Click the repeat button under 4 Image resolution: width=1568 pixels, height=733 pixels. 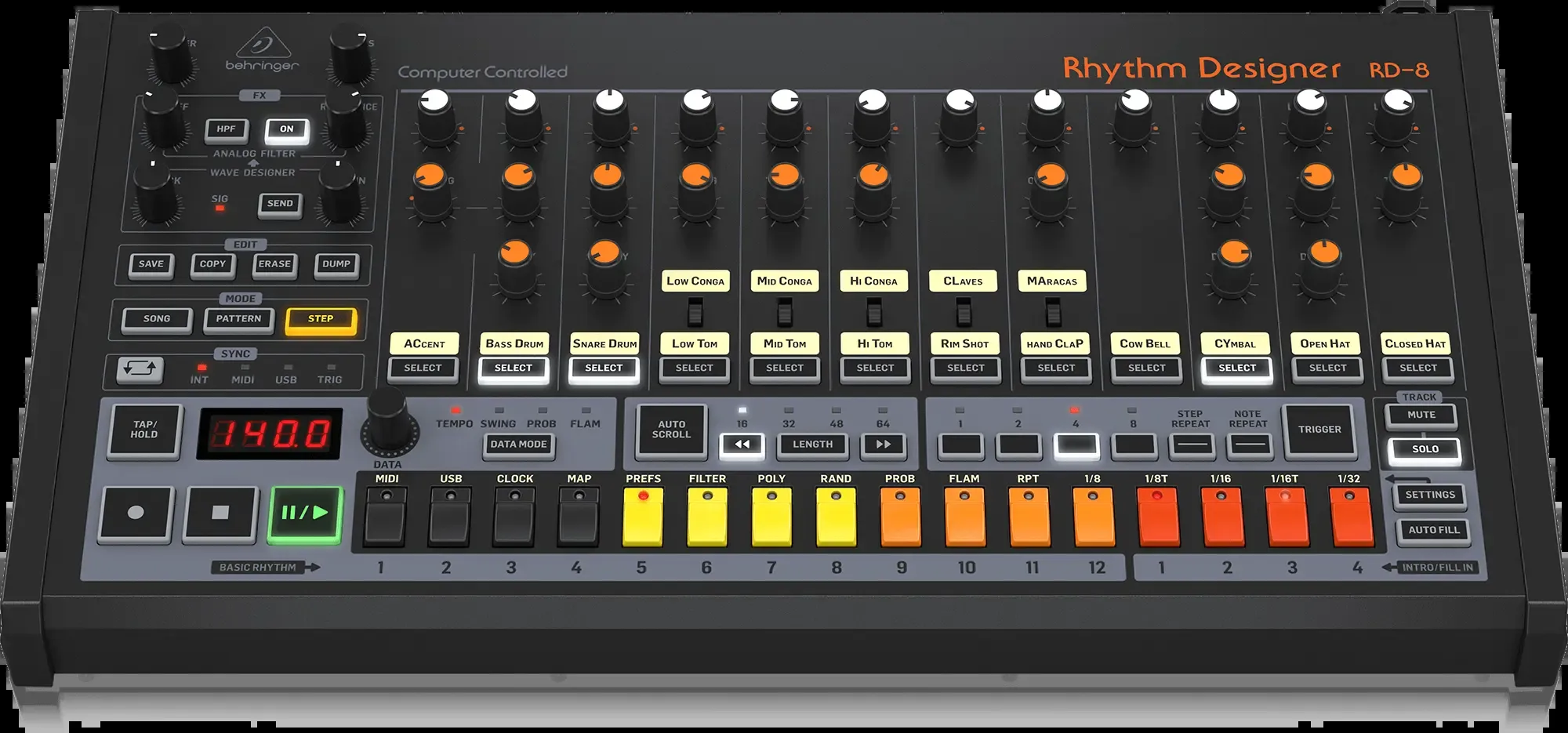[x=1076, y=445]
